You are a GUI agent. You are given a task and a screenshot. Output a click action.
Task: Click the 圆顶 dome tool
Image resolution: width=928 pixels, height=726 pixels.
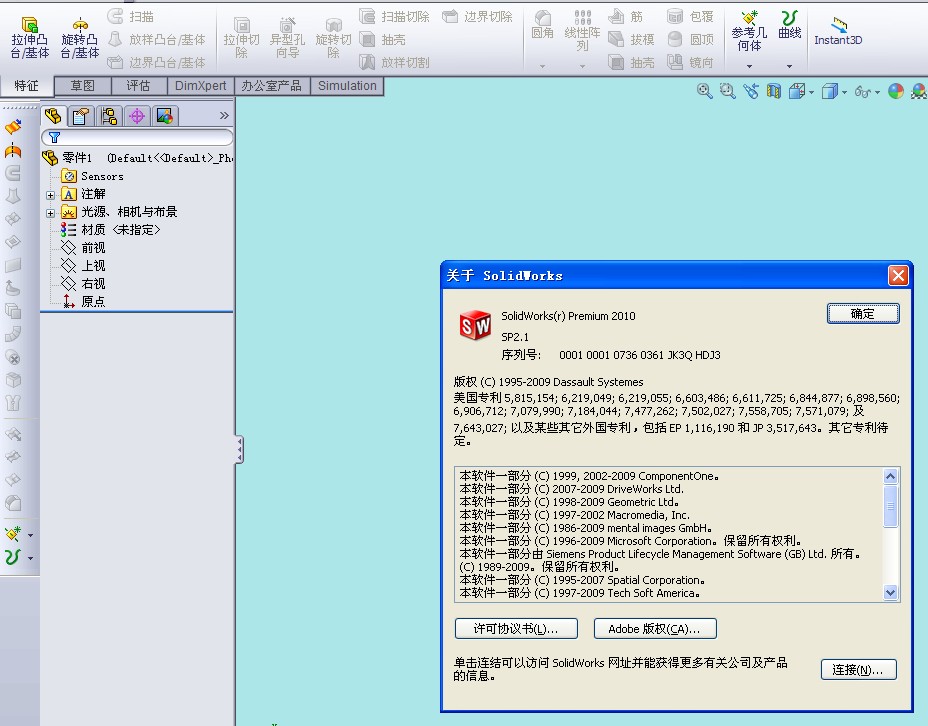pyautogui.click(x=690, y=40)
